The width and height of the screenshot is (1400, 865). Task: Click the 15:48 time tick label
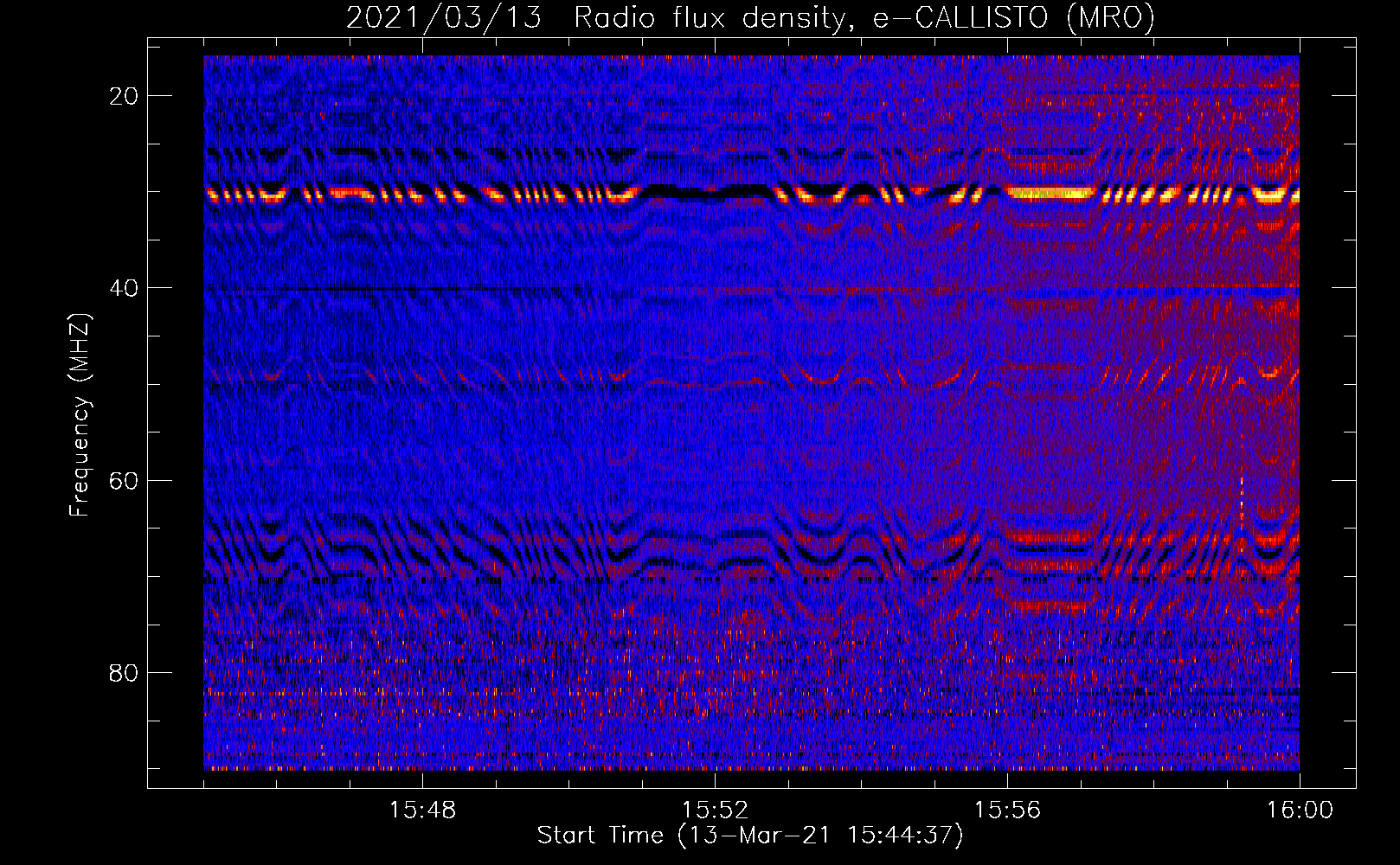coord(422,811)
